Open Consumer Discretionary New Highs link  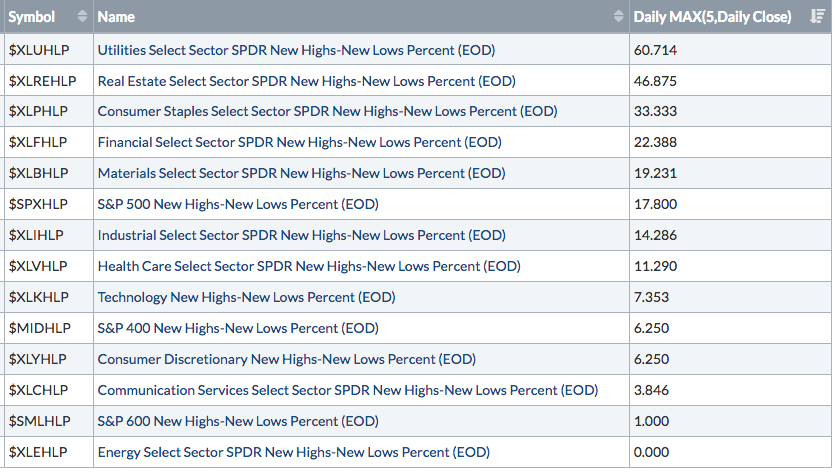(x=286, y=359)
